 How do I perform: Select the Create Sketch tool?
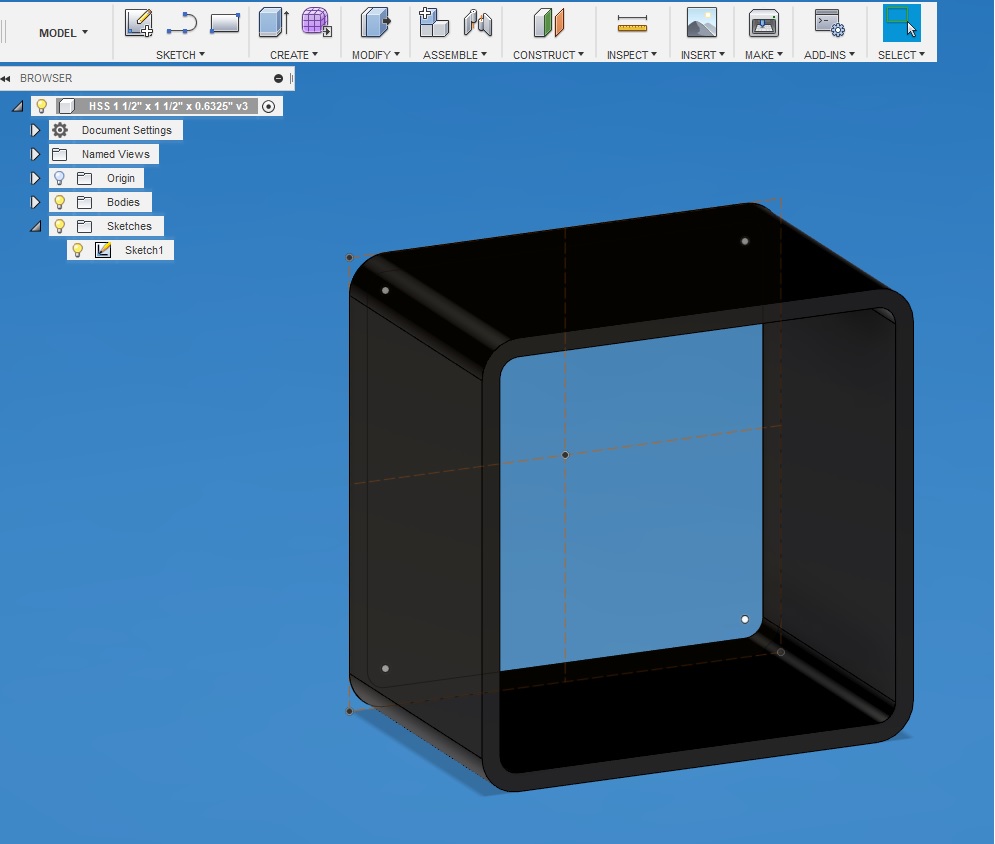(x=137, y=20)
